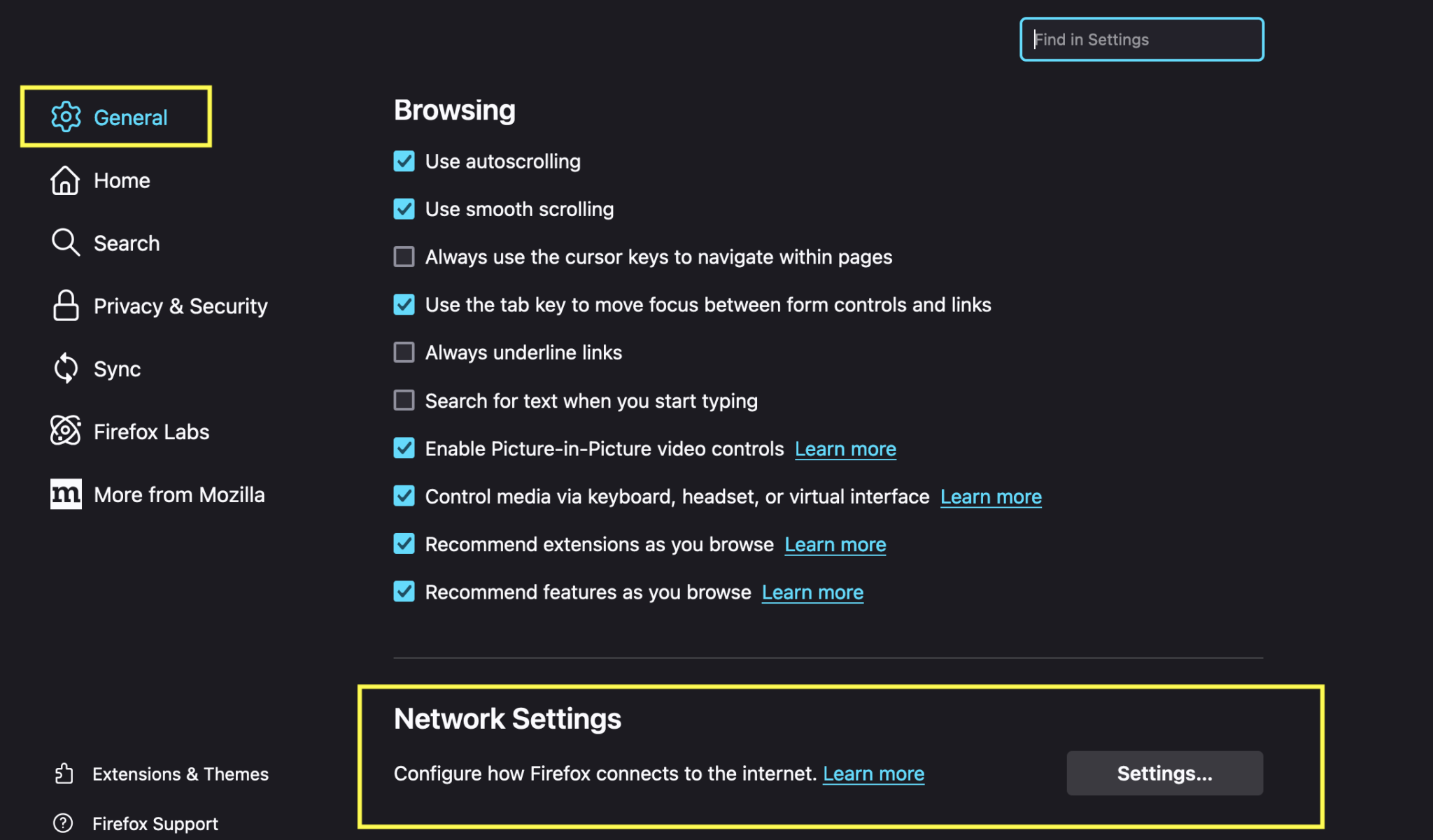
Task: Open Learn more link for Picture-in-Picture
Action: pyautogui.click(x=845, y=449)
